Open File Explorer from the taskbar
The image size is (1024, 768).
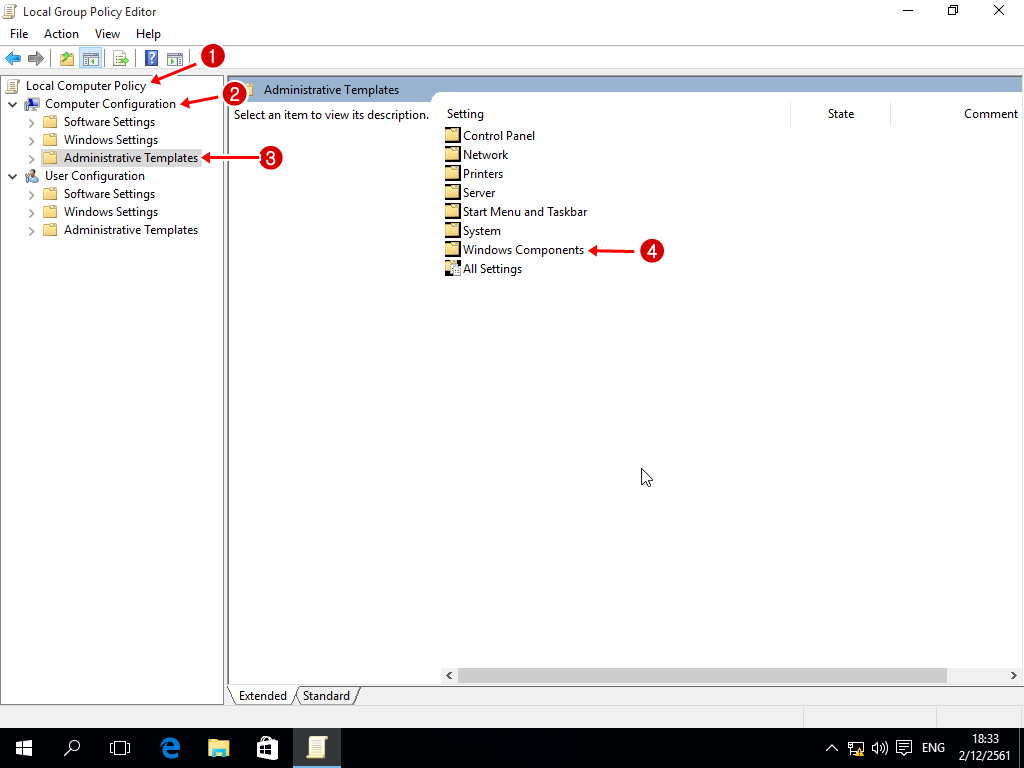[218, 747]
